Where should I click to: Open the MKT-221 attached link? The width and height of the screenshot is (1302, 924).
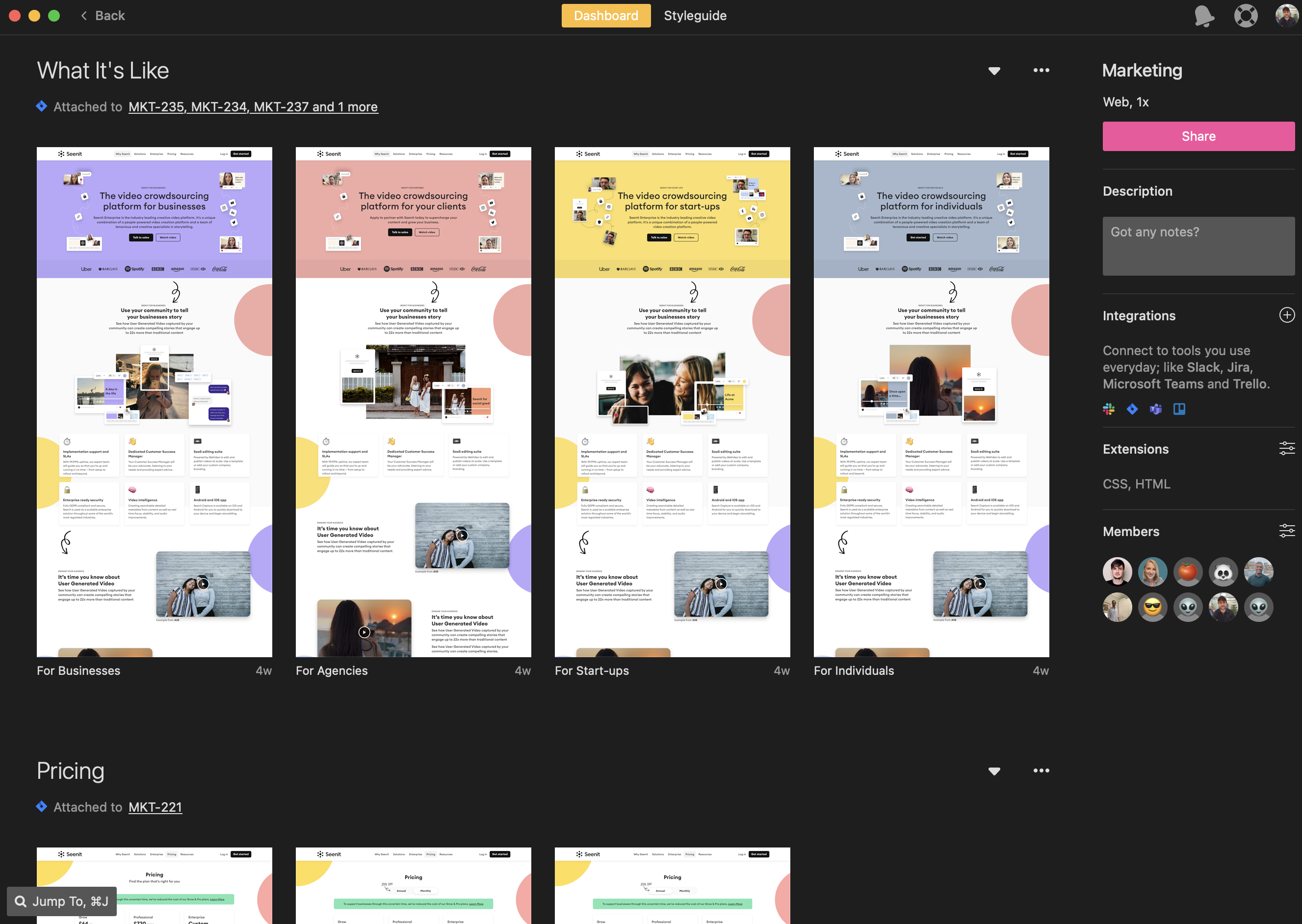(x=155, y=807)
